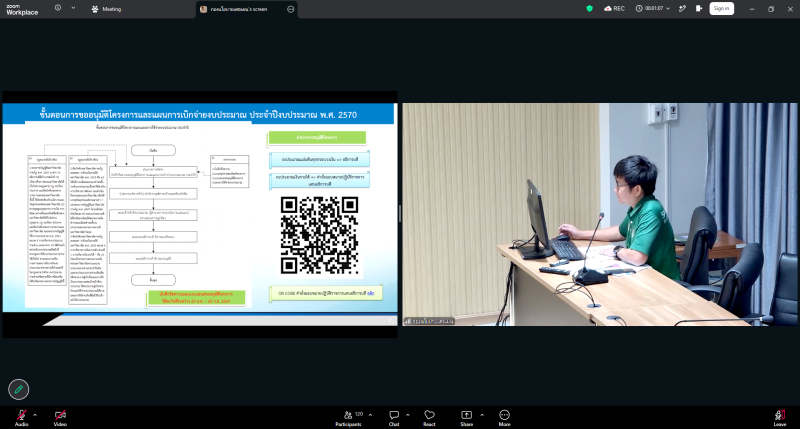Open the React emoji menu
Image resolution: width=800 pixels, height=429 pixels.
point(429,417)
